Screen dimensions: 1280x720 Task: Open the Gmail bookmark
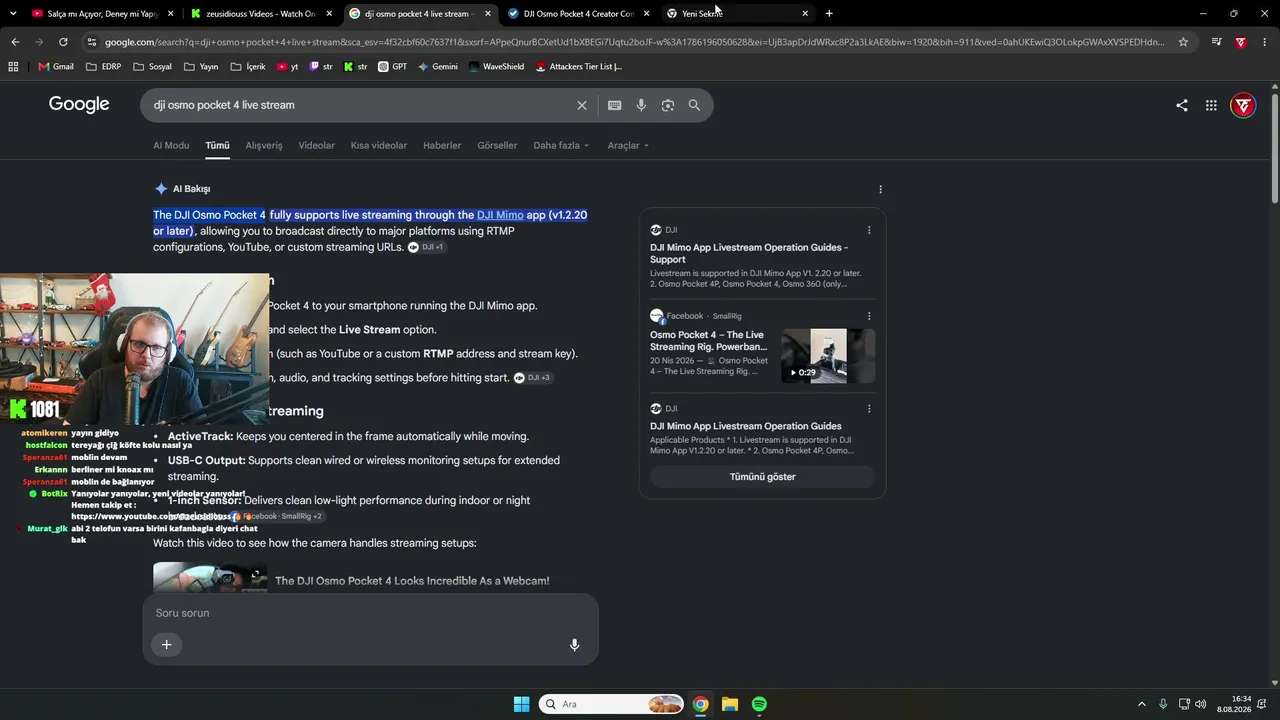[x=56, y=67]
